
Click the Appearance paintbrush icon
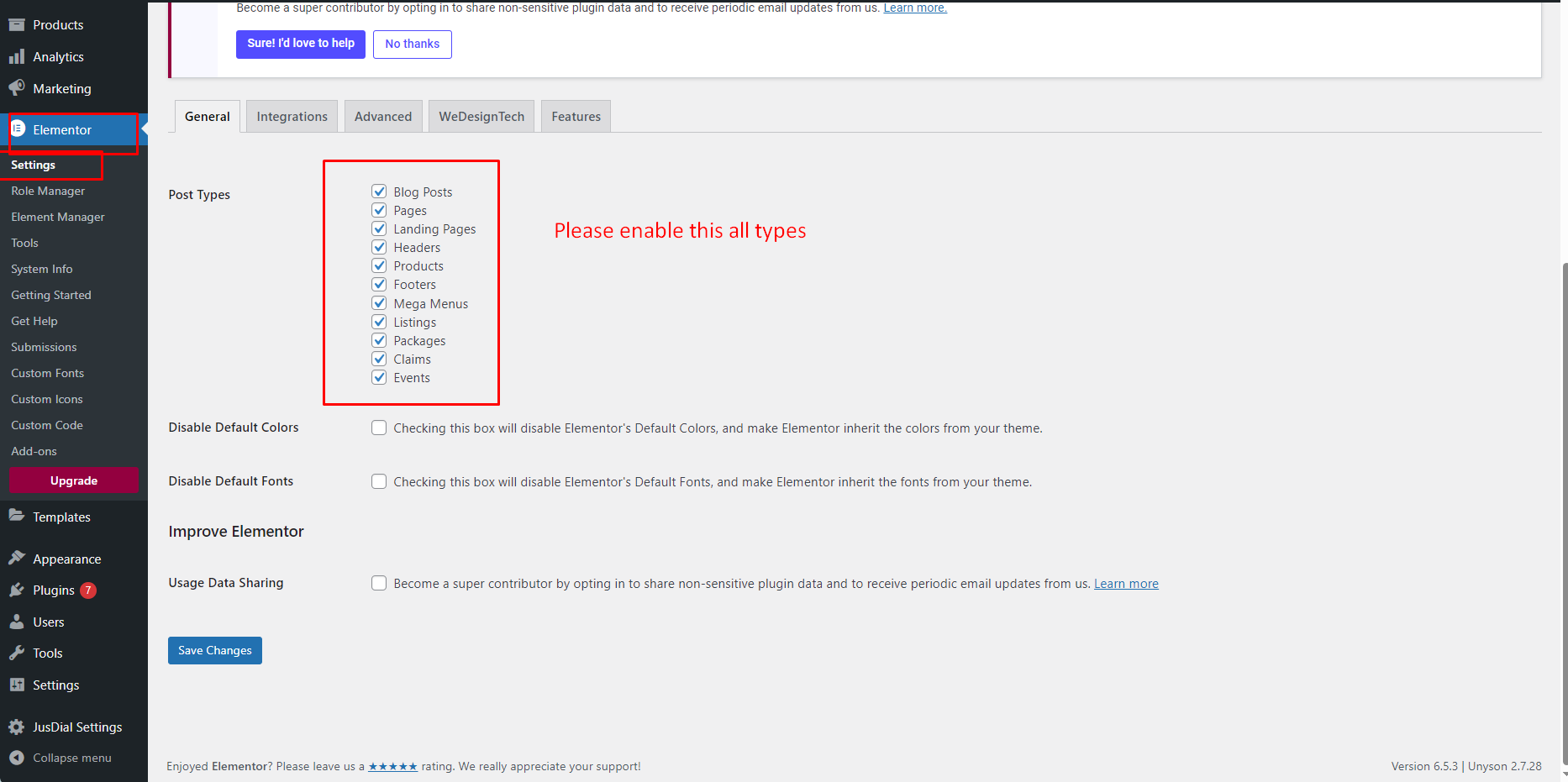click(x=17, y=558)
